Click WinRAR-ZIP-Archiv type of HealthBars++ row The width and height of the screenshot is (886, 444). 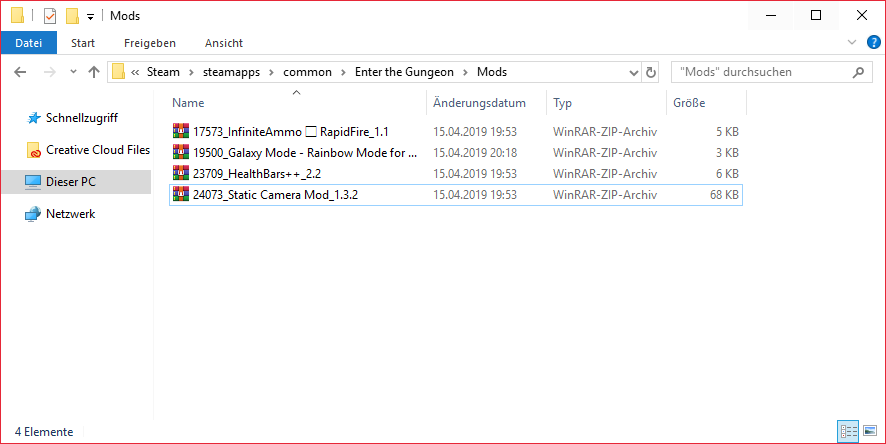605,173
